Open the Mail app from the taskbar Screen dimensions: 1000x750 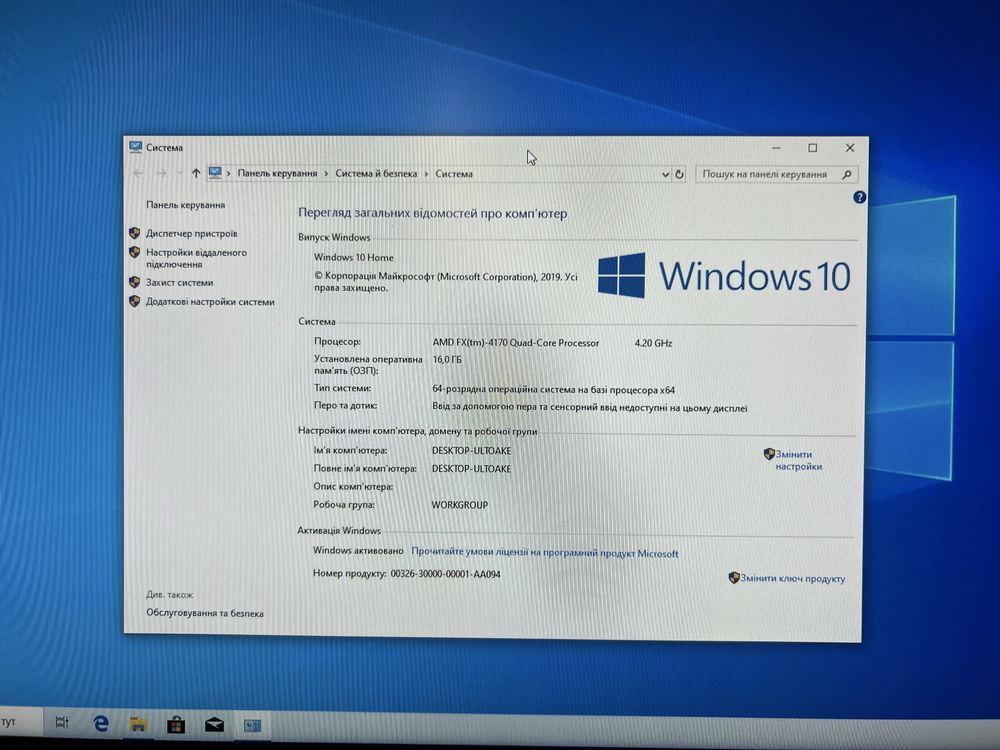(x=214, y=724)
